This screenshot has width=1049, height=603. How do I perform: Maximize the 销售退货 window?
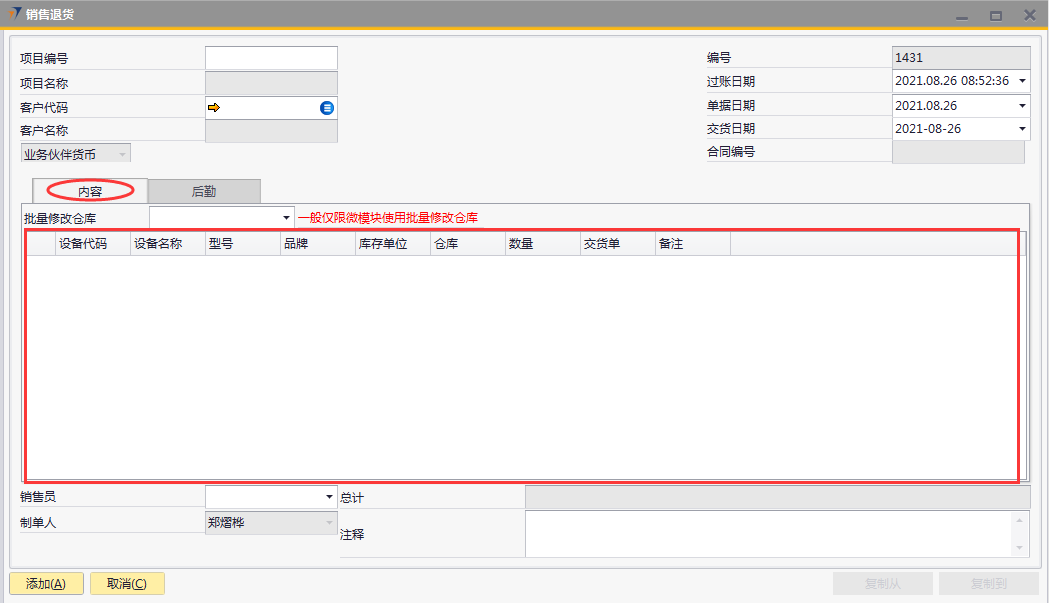(995, 16)
